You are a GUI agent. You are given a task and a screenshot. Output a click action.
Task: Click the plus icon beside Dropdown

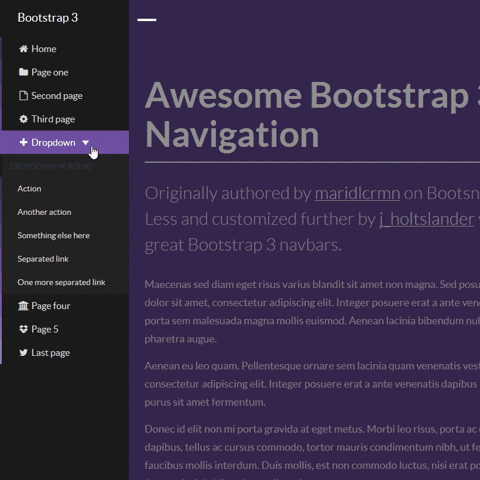(23, 142)
